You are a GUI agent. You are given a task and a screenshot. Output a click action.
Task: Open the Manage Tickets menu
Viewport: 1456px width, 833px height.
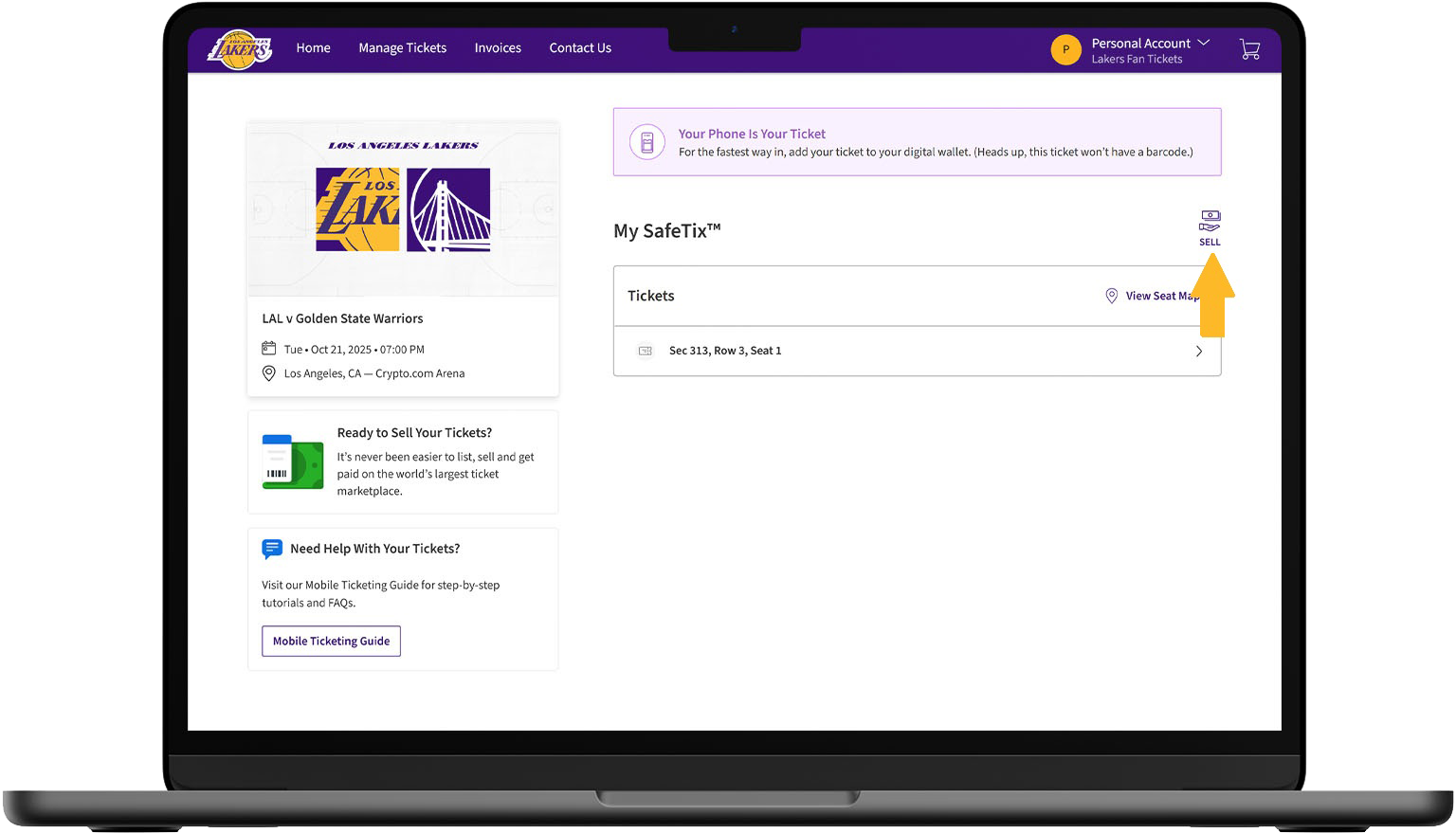(402, 48)
